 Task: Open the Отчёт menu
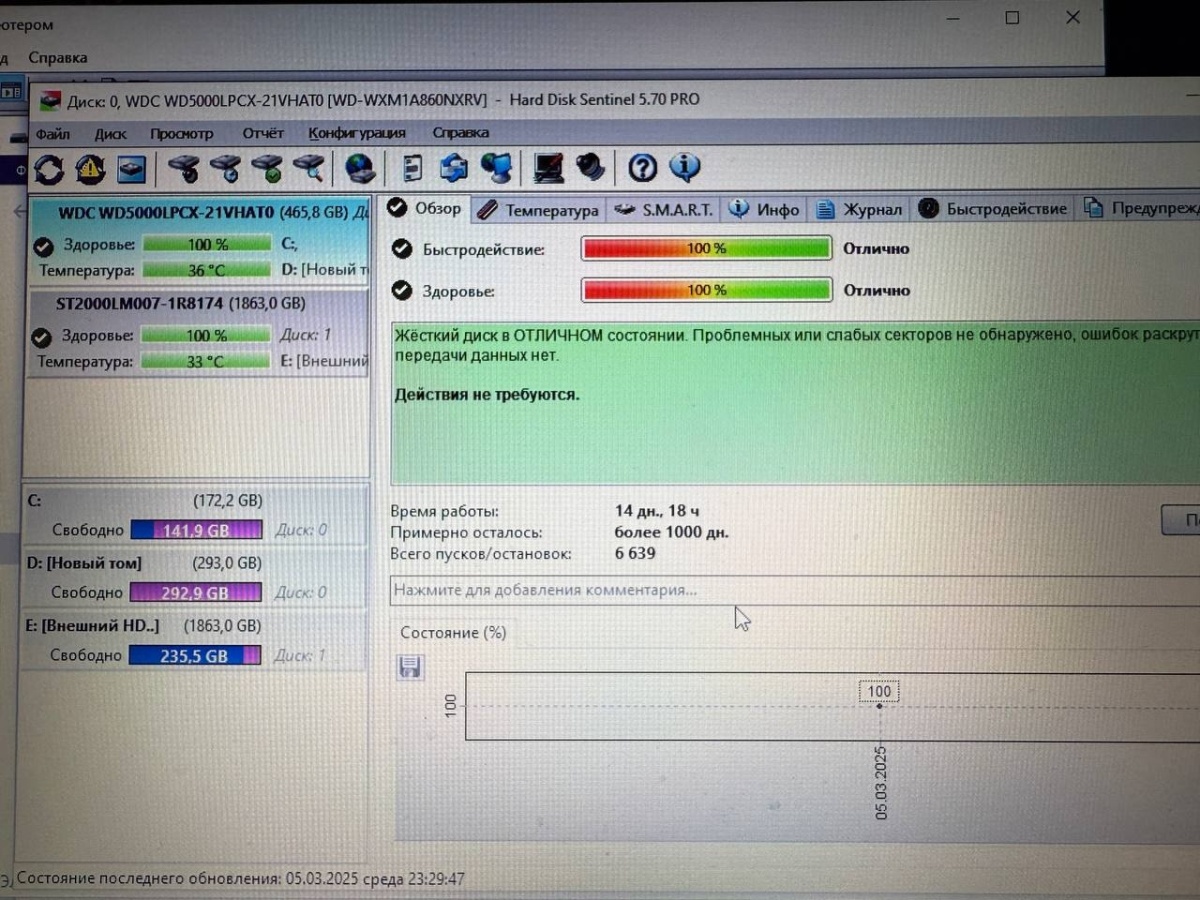[x=263, y=133]
